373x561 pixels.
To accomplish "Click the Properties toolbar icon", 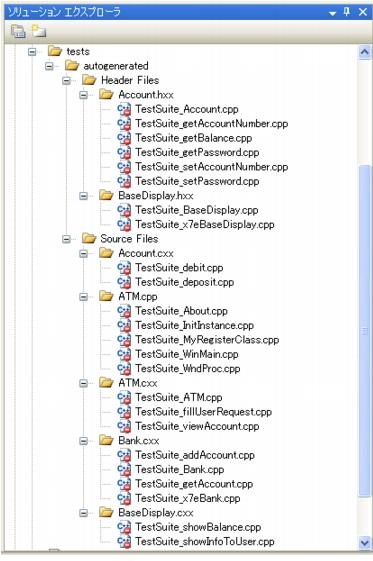I will [18, 31].
